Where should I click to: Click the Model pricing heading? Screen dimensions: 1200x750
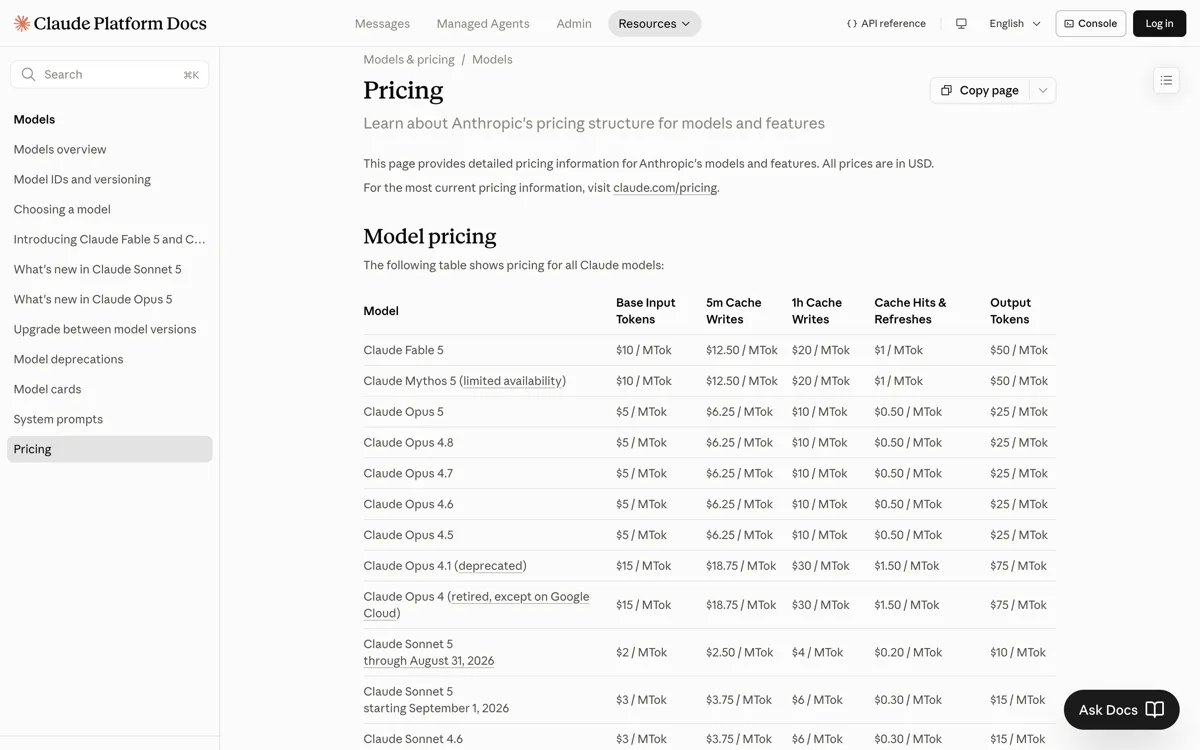pyautogui.click(x=430, y=236)
